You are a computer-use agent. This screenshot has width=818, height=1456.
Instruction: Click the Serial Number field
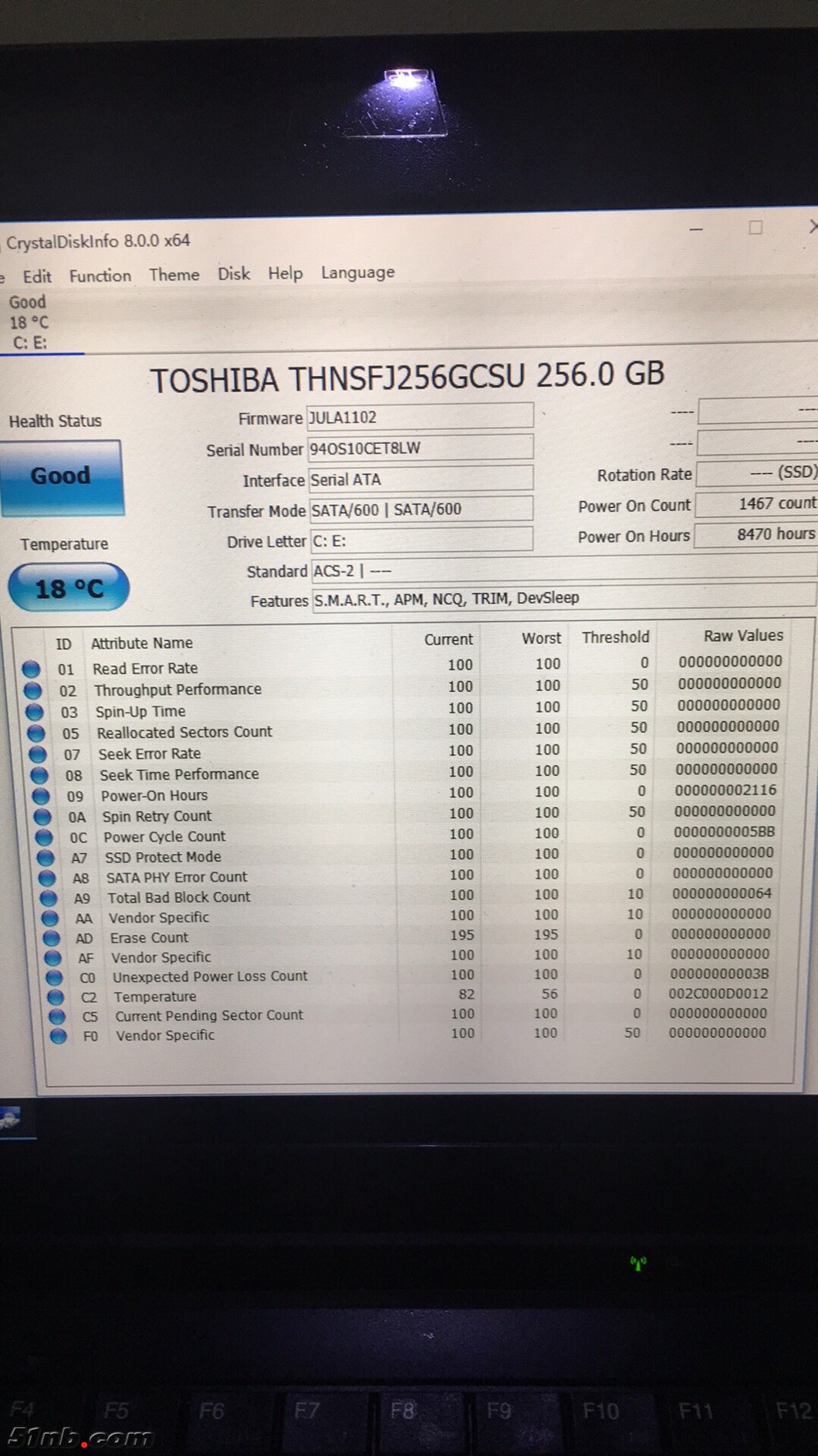[421, 448]
